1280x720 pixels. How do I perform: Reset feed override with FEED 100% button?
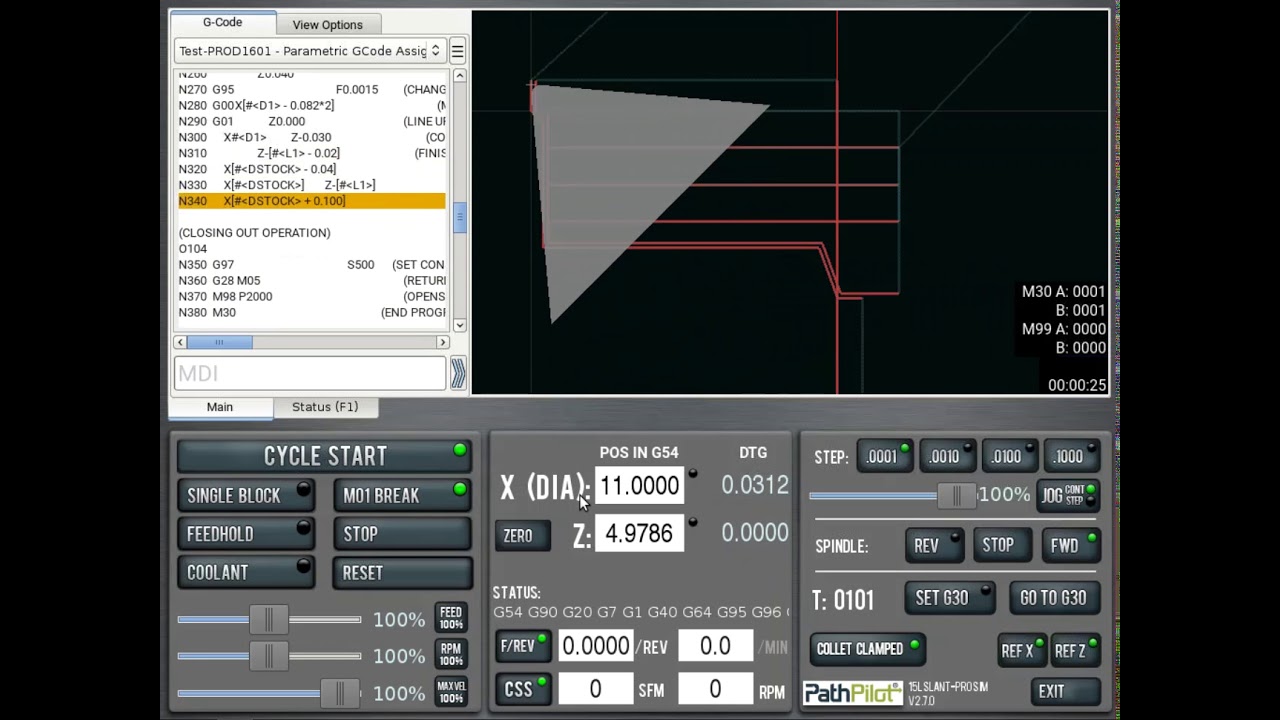pos(451,618)
